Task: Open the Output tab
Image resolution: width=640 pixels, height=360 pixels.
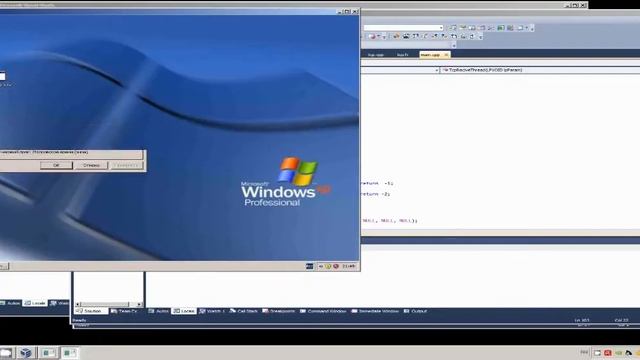Action: [x=416, y=311]
